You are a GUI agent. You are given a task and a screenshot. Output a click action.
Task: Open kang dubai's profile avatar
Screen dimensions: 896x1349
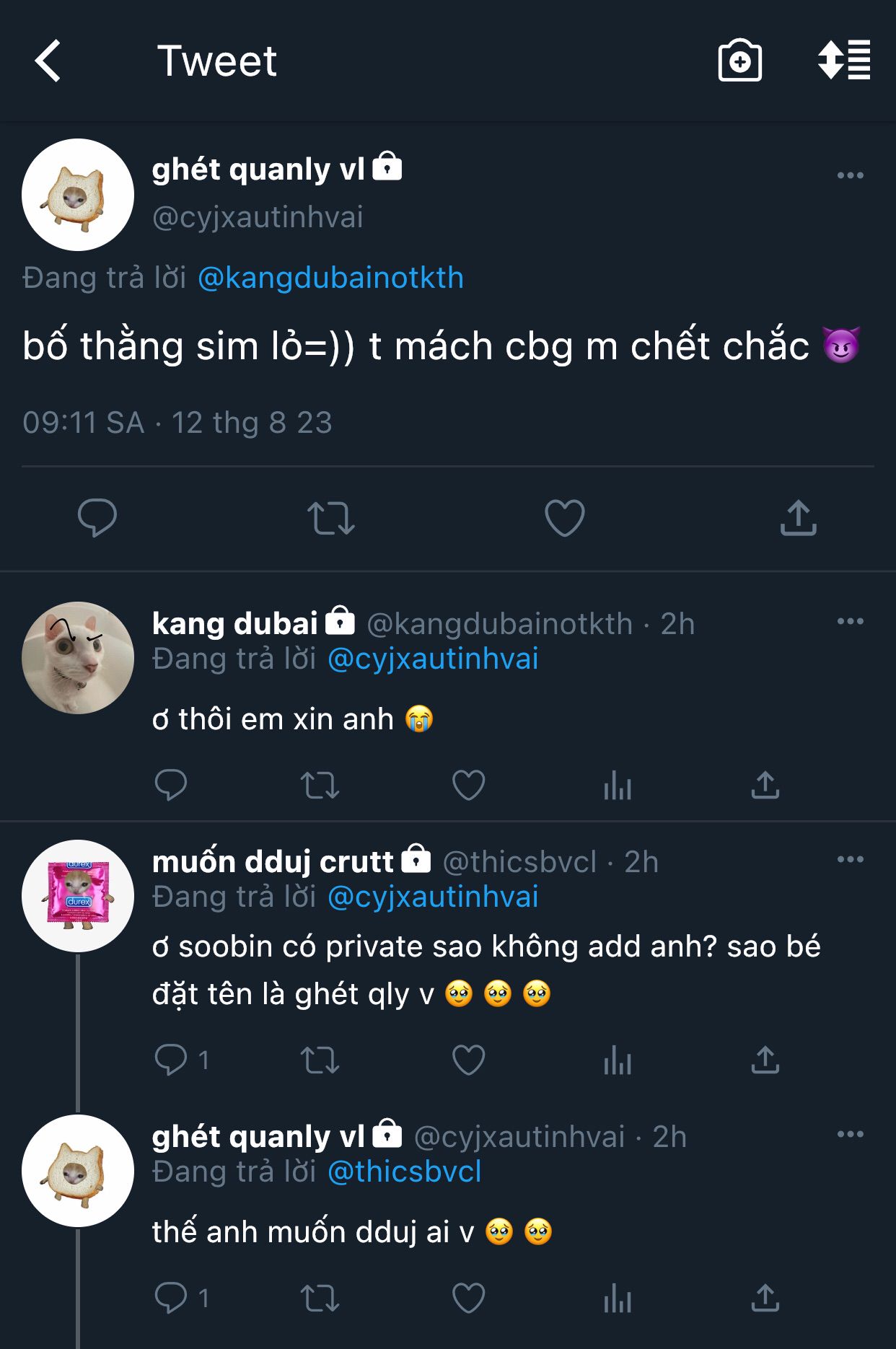click(78, 658)
